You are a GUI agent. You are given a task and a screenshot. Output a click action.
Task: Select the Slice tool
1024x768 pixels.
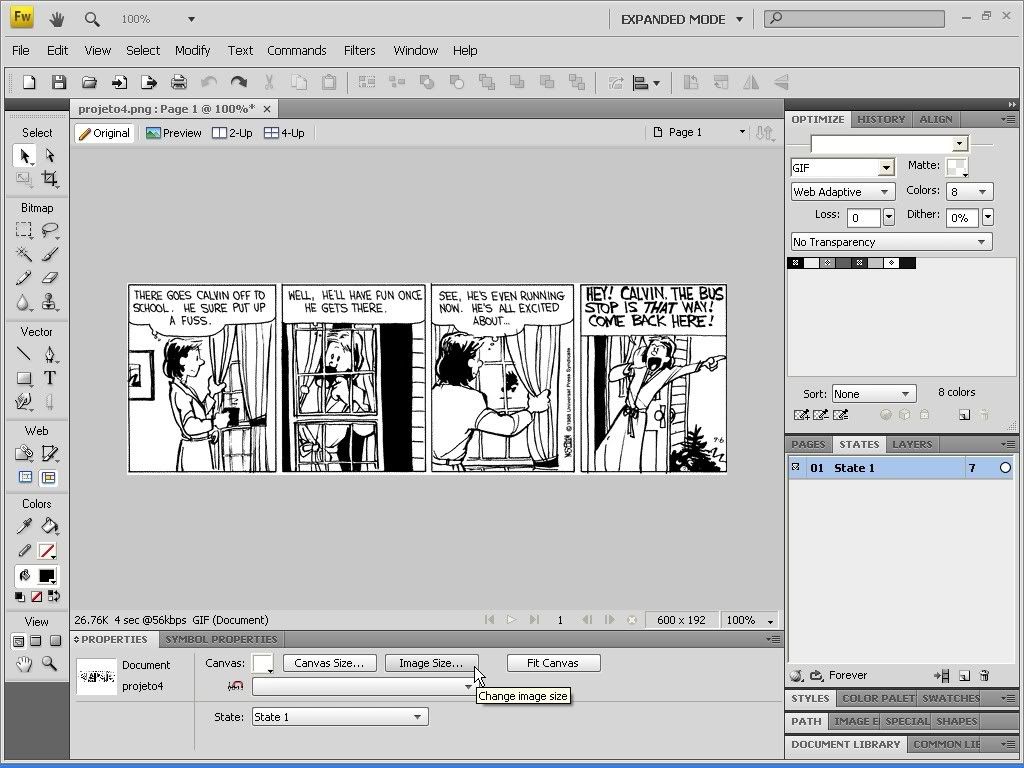click(x=50, y=453)
